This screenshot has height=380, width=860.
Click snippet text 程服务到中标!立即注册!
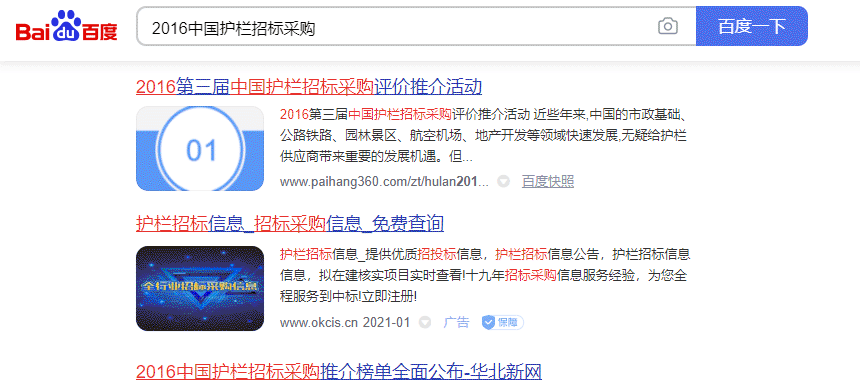[x=348, y=297]
